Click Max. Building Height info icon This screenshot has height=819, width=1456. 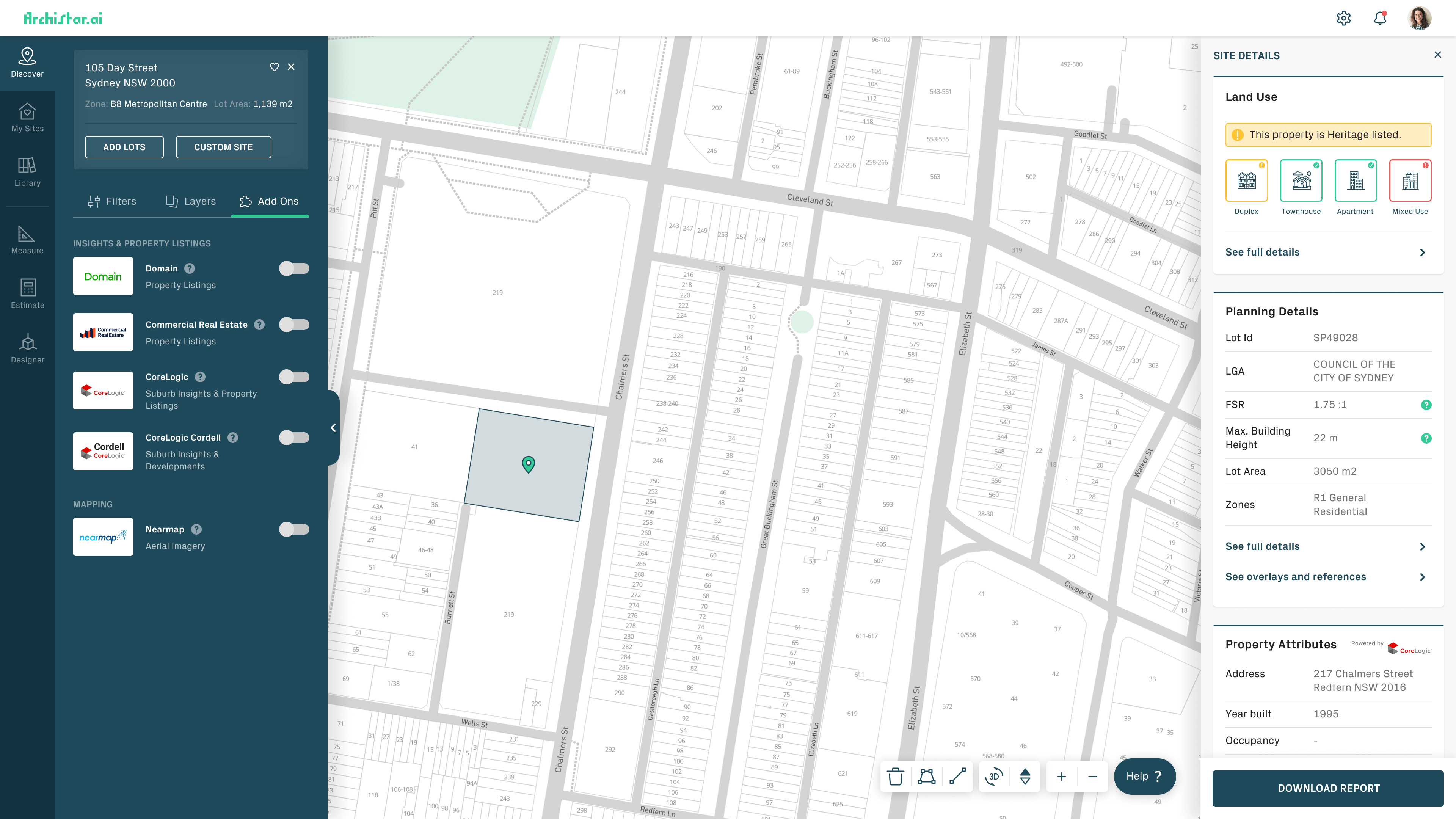pos(1426,438)
